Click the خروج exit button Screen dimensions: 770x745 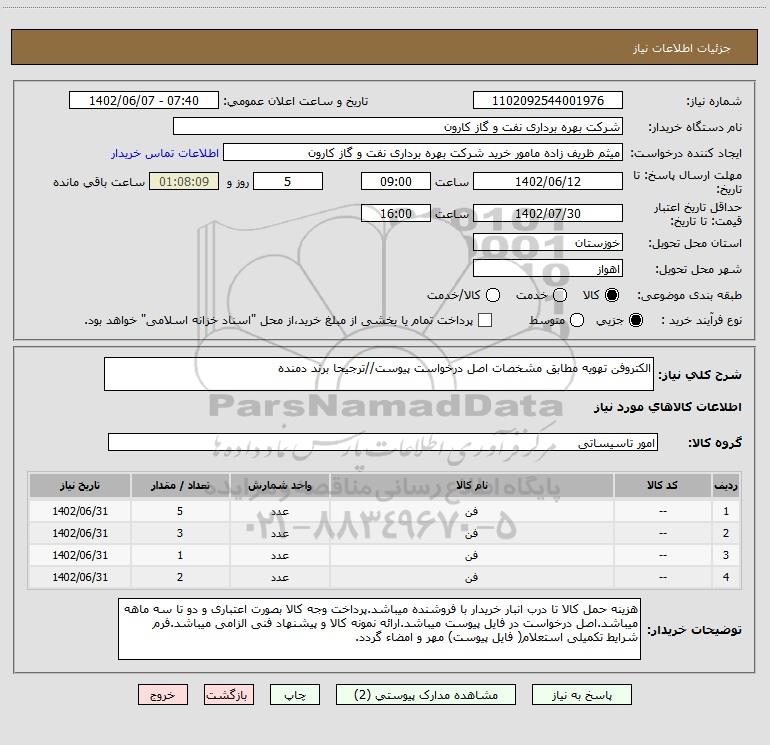[x=163, y=695]
